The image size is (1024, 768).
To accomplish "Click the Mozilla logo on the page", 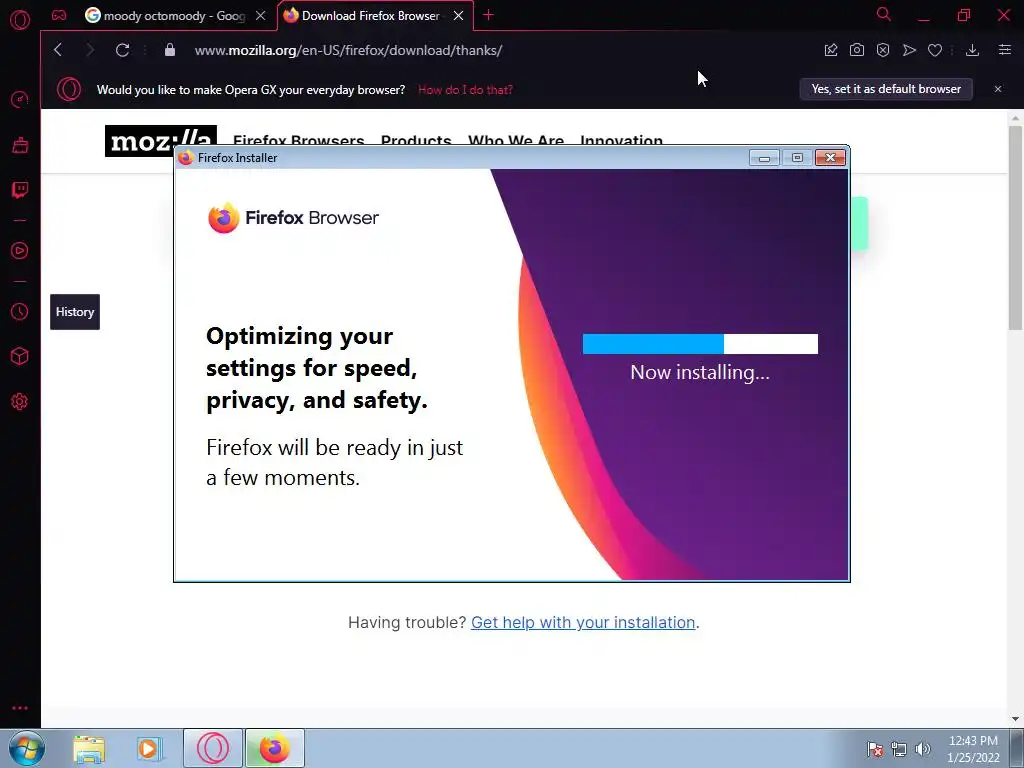I will 161,140.
